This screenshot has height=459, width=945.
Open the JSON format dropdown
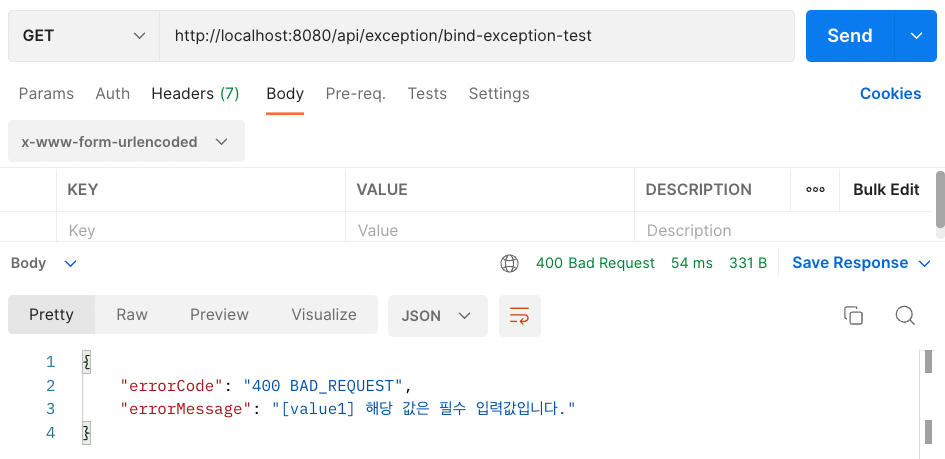coord(438,316)
